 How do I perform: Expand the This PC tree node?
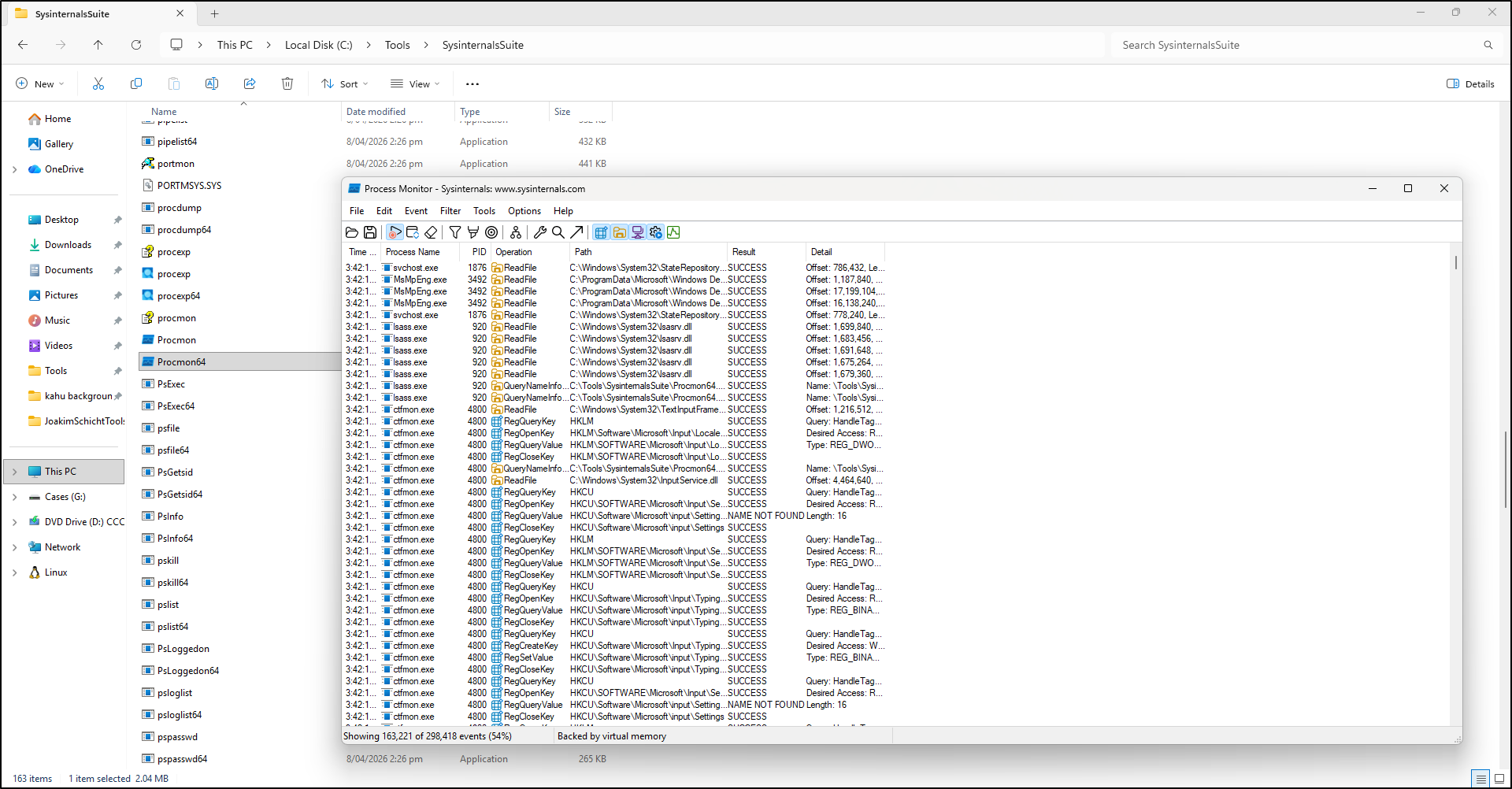(x=14, y=472)
